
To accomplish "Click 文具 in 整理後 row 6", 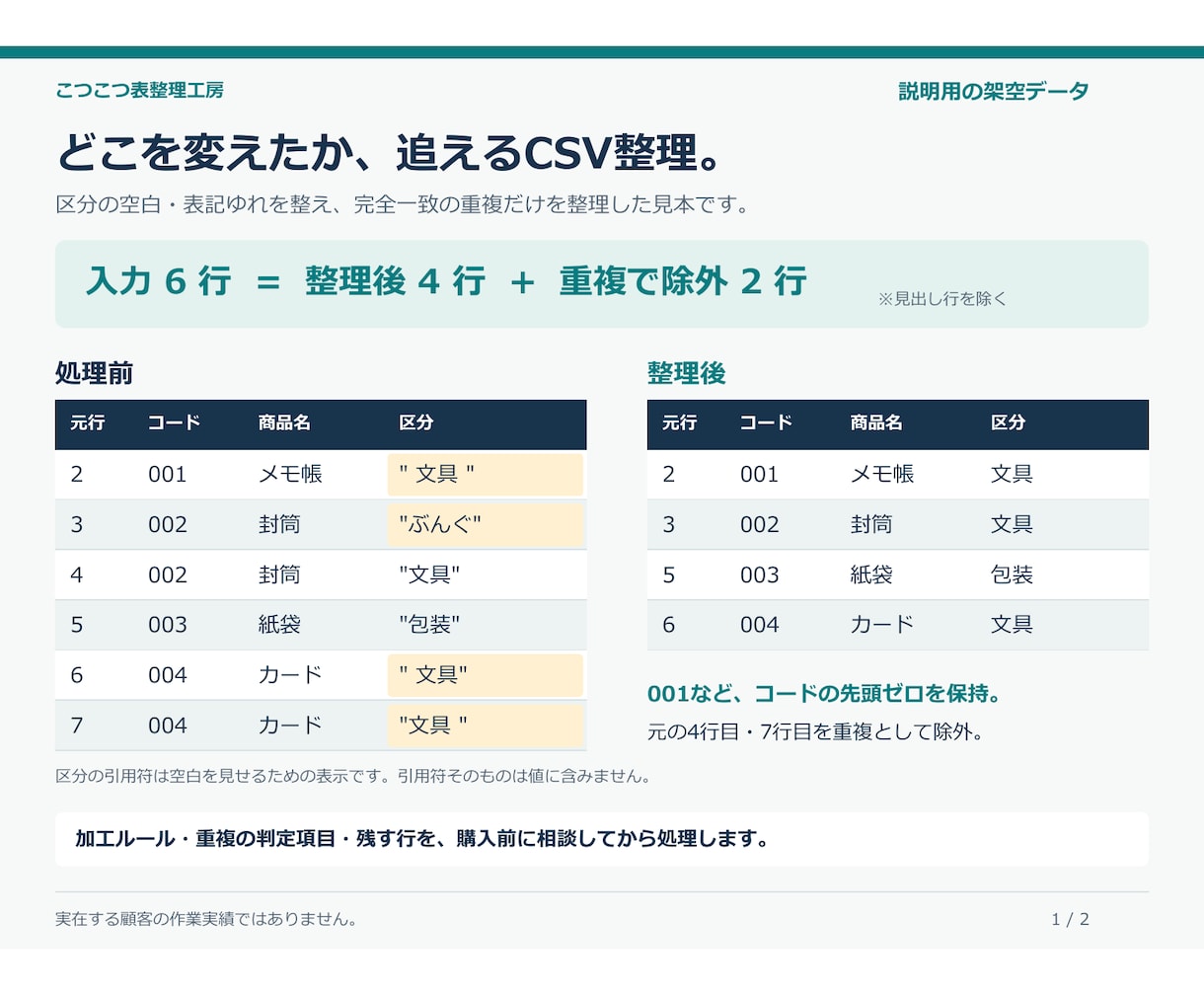I will click(1012, 625).
